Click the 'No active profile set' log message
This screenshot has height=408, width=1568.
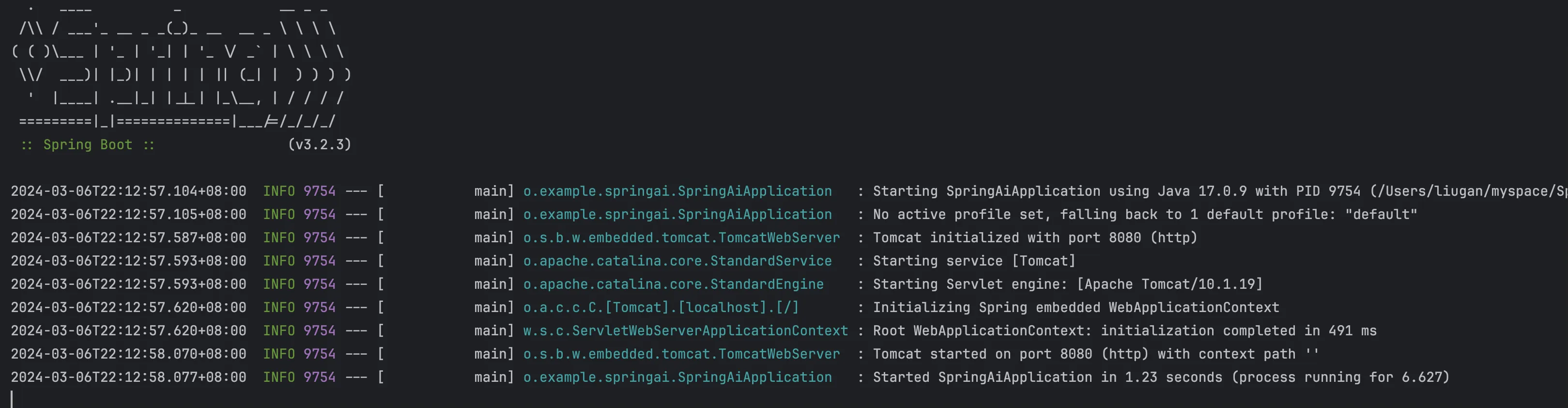[x=1144, y=215]
